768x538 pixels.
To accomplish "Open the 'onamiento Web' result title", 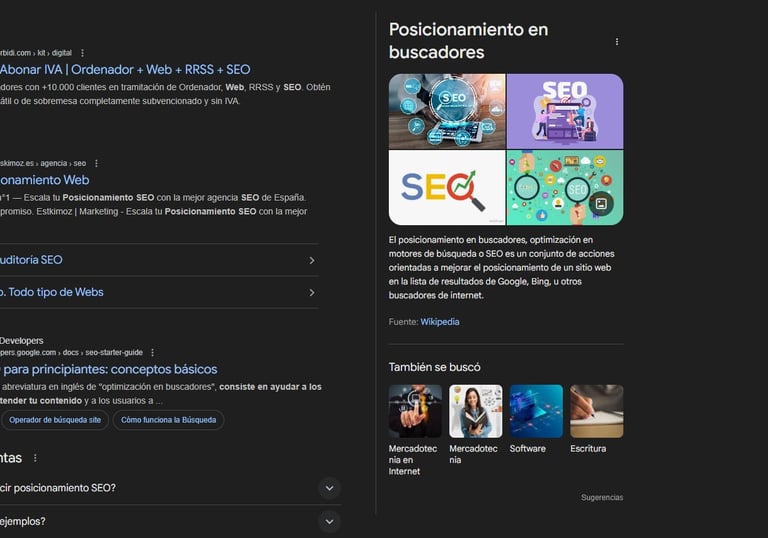I will 45,180.
